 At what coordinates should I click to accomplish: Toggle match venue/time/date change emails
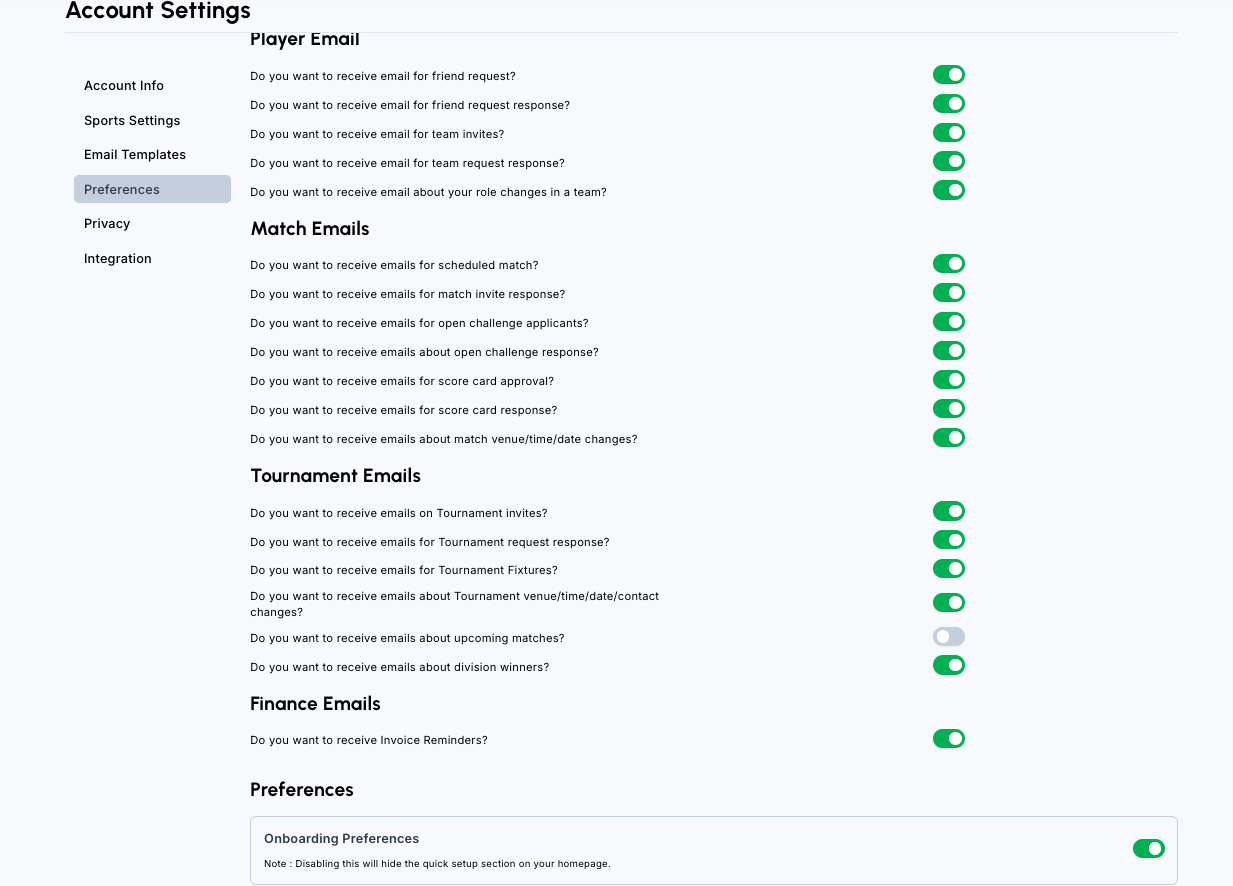(948, 438)
